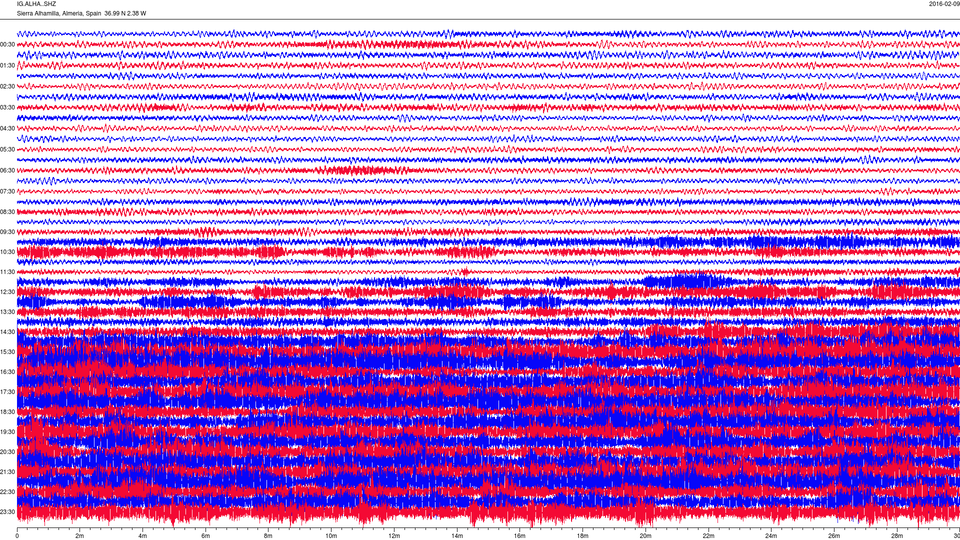Click the 10m tick on minute axis

click(331, 536)
